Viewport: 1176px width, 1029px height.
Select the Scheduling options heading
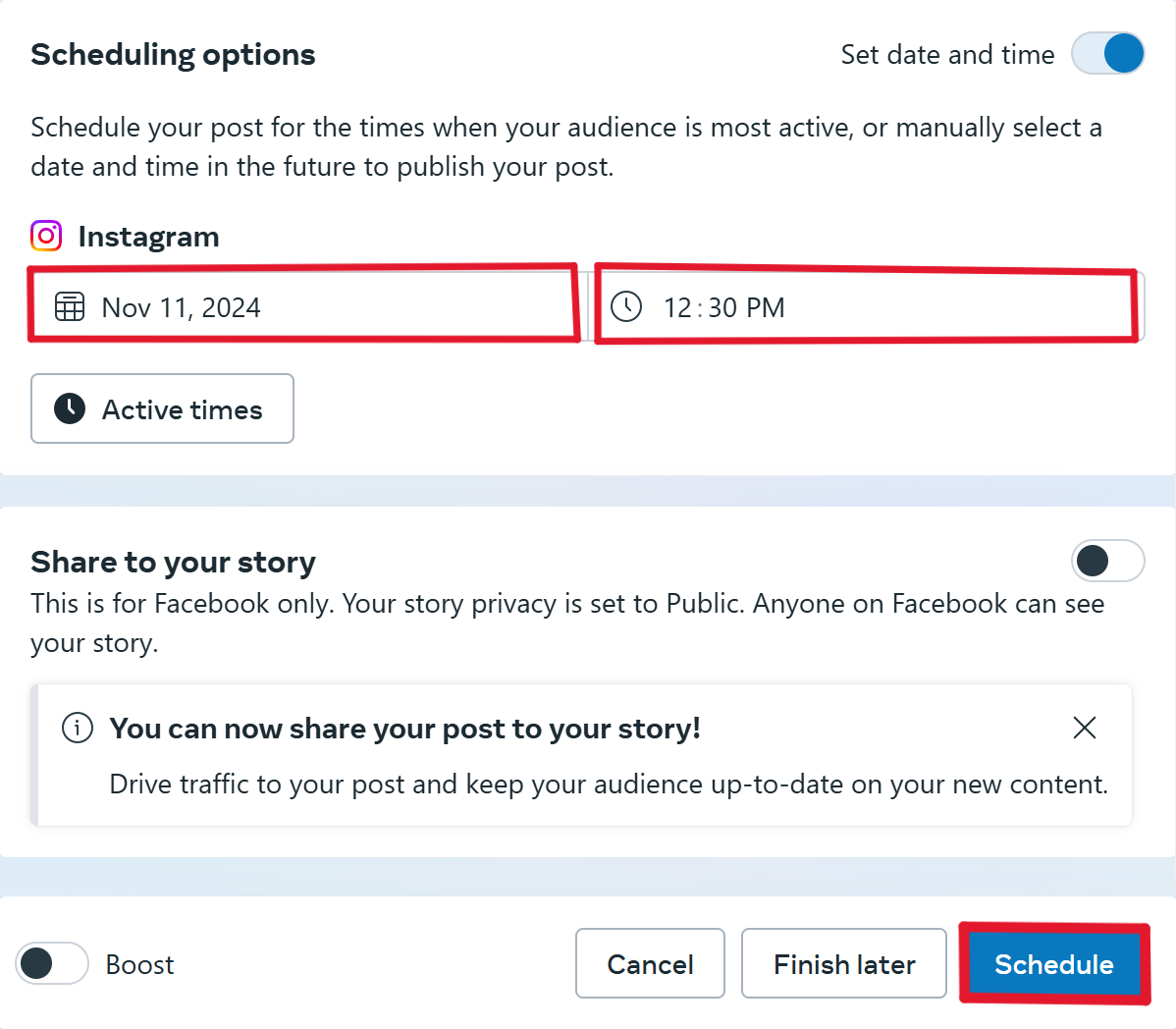click(x=173, y=54)
